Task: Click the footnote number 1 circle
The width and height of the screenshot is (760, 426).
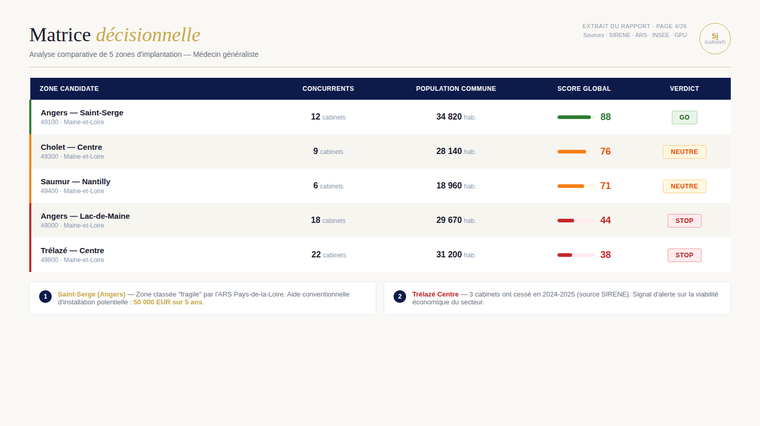Action: 45,297
